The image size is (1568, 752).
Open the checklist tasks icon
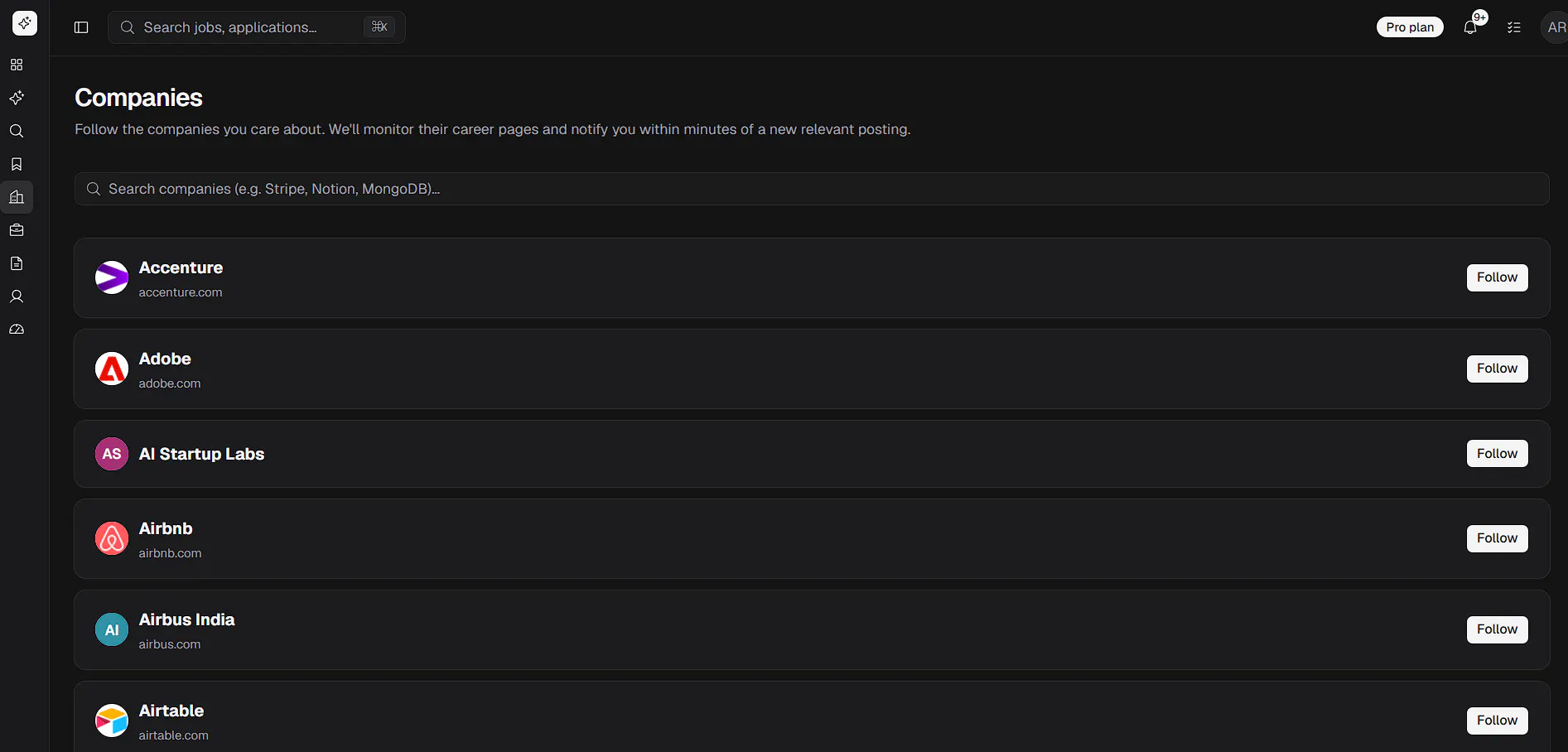click(x=1514, y=27)
